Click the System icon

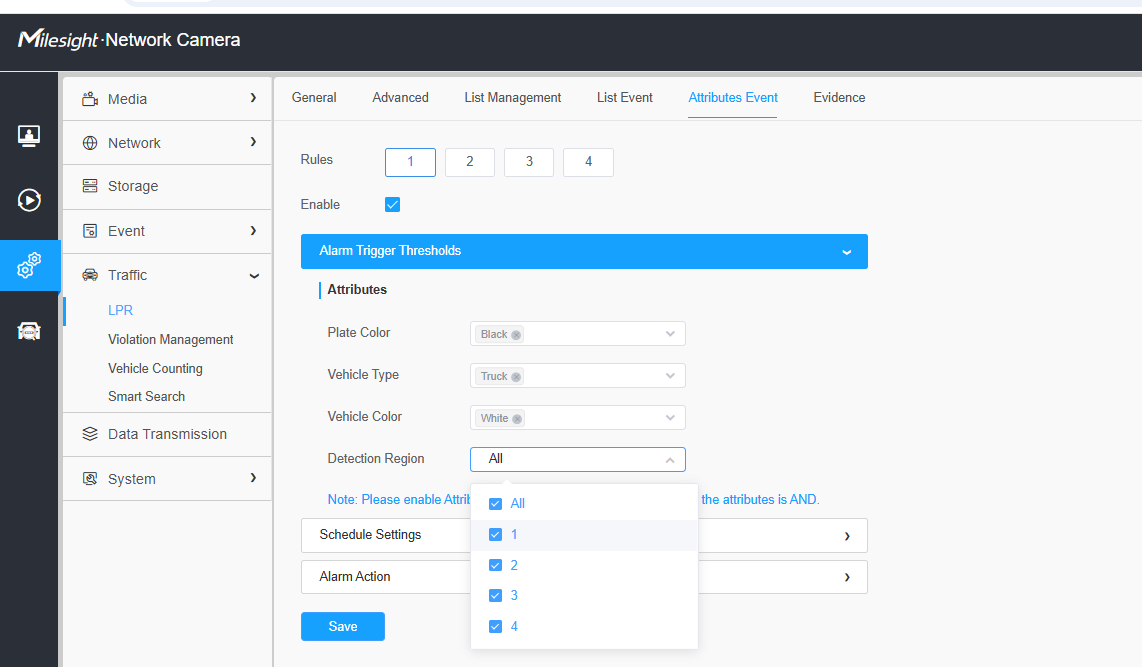click(x=90, y=478)
